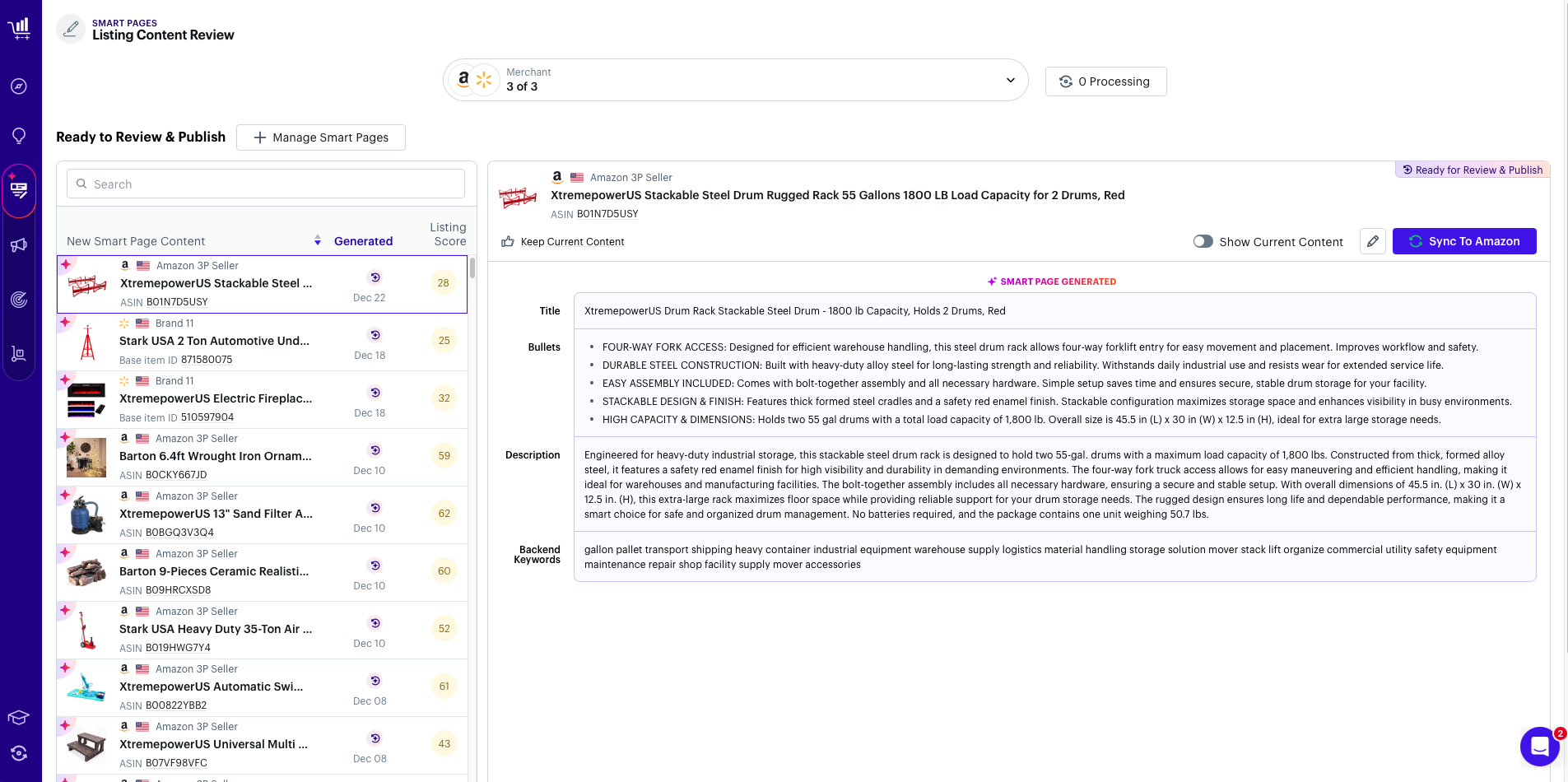Click generated status icon for XtremepowerUS Universal Multi
This screenshot has width=1568, height=782.
click(x=375, y=738)
